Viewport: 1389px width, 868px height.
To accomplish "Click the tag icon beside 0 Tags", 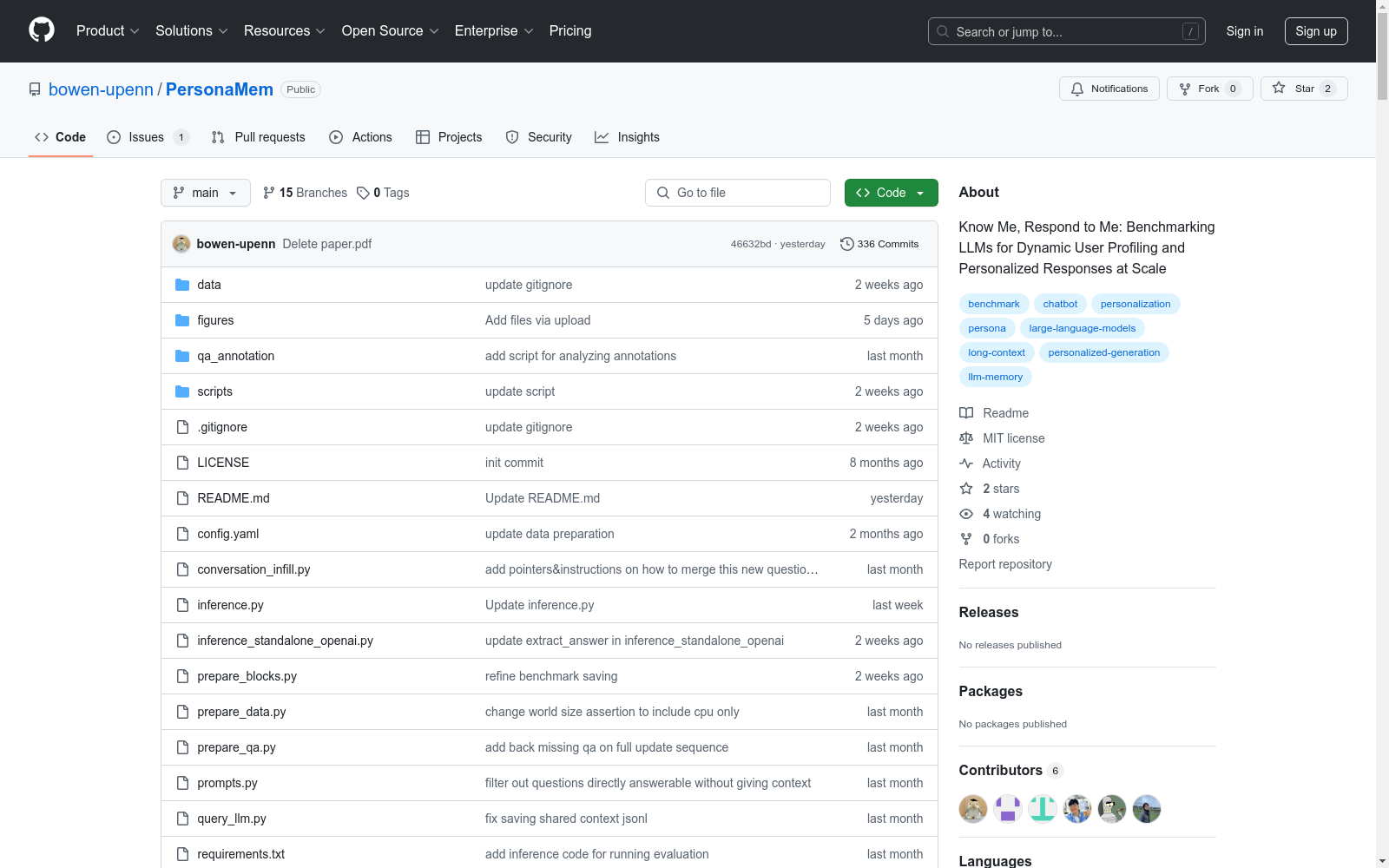I will 363,193.
